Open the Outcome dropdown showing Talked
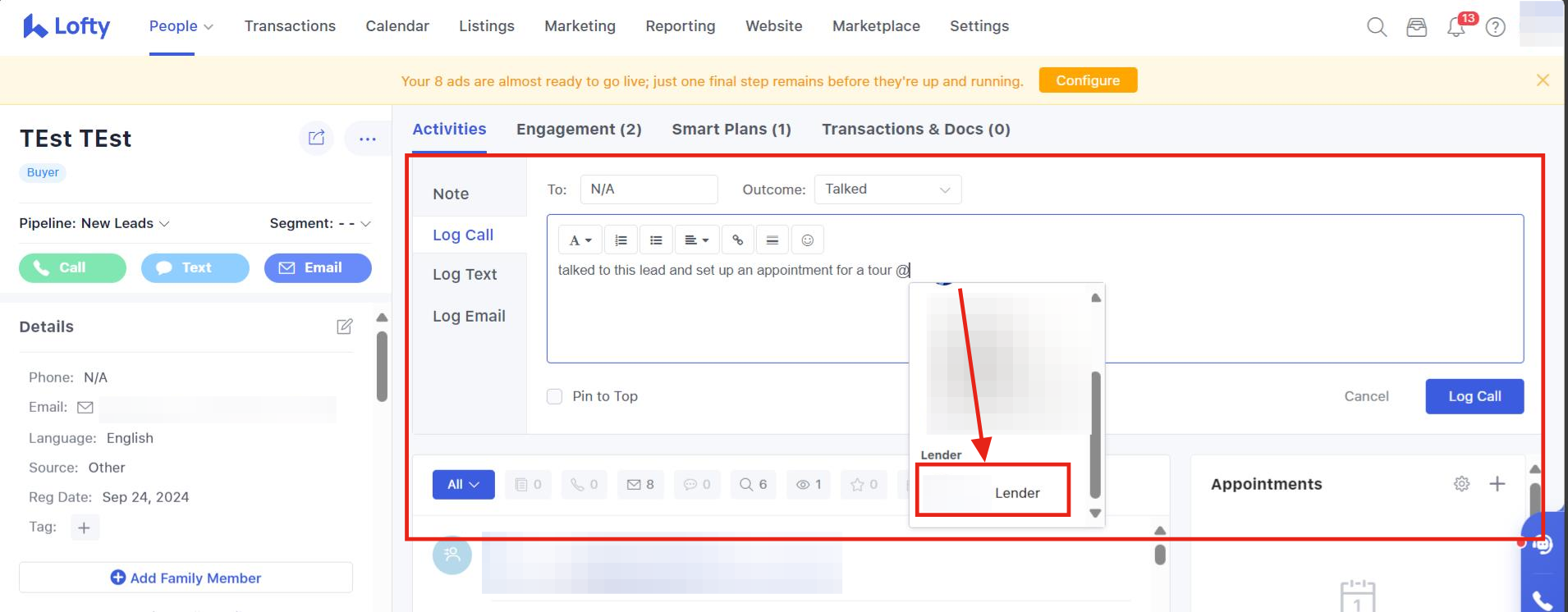The image size is (1568, 612). point(887,190)
